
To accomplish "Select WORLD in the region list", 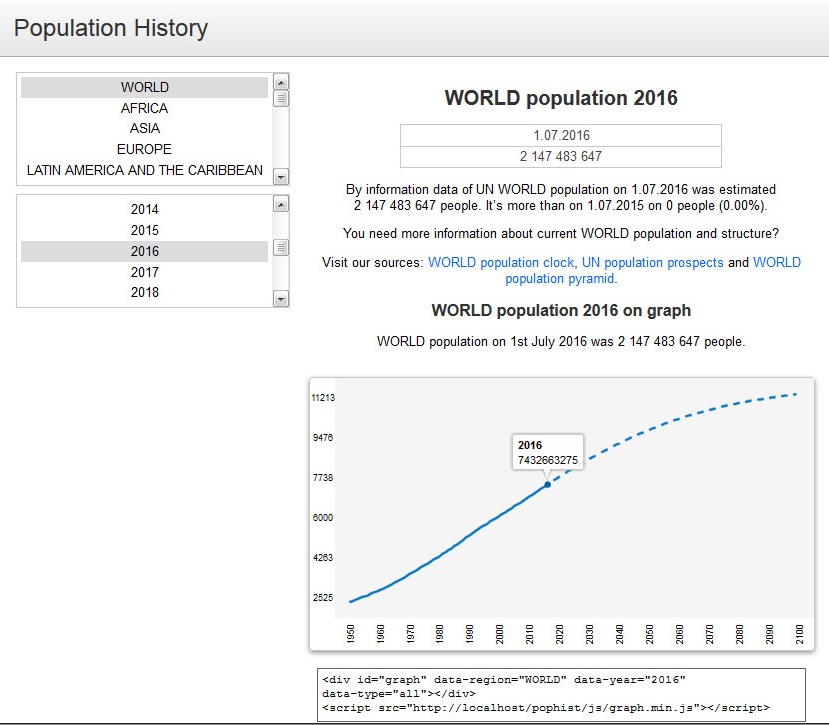I will point(144,87).
